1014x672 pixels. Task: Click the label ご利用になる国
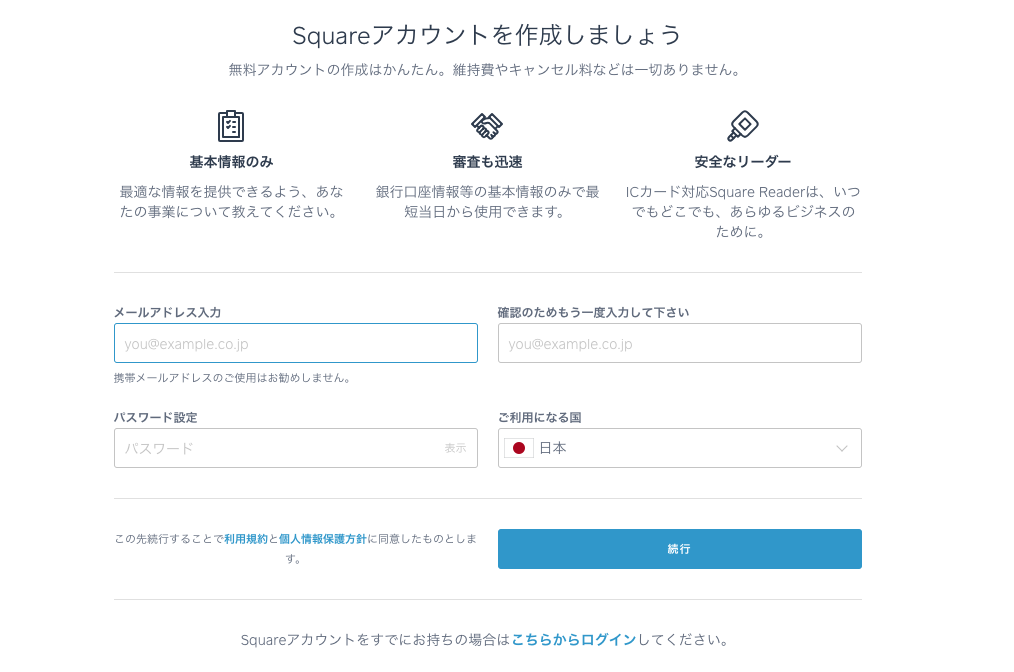539,417
